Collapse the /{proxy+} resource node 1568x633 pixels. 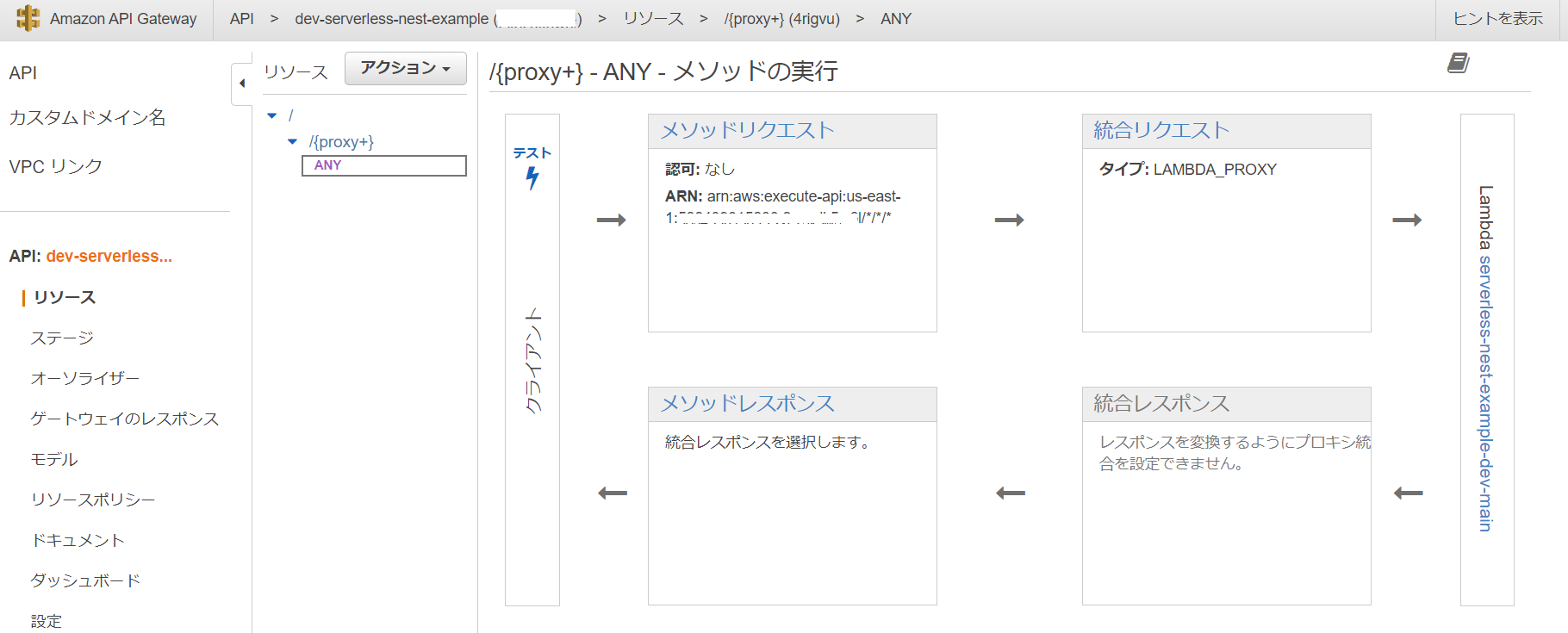point(293,141)
